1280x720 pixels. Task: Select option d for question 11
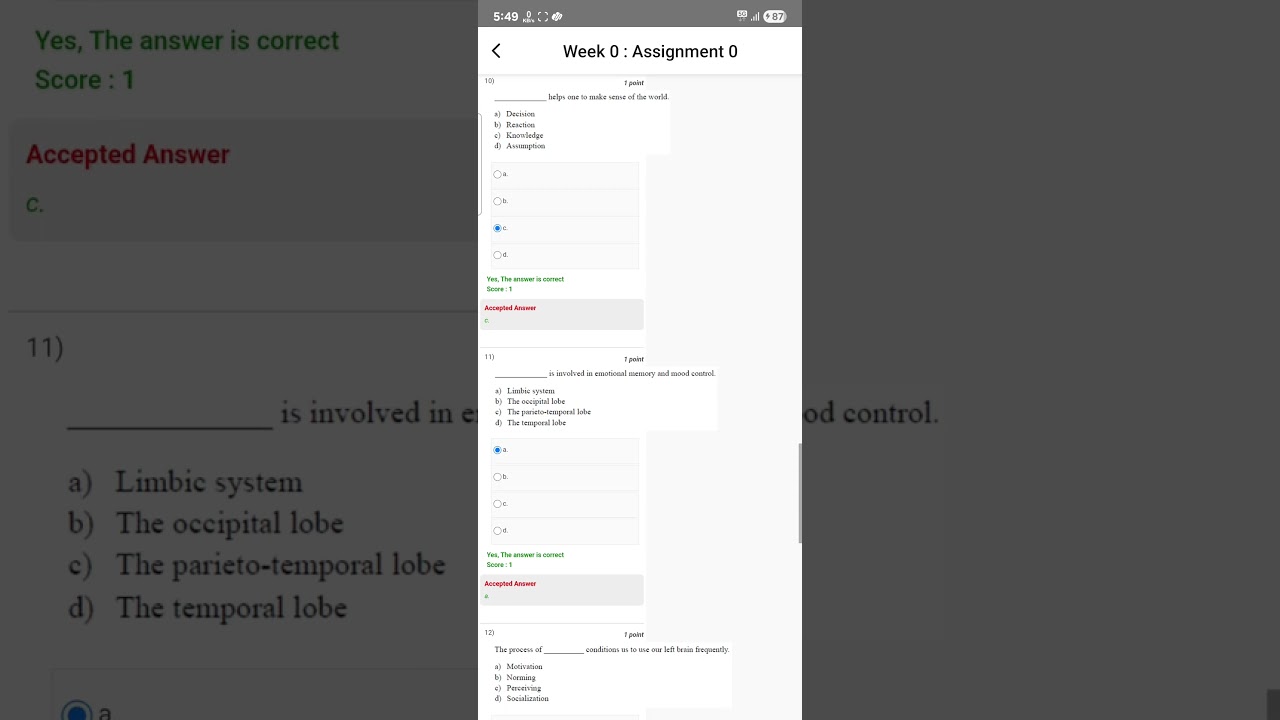pos(497,531)
